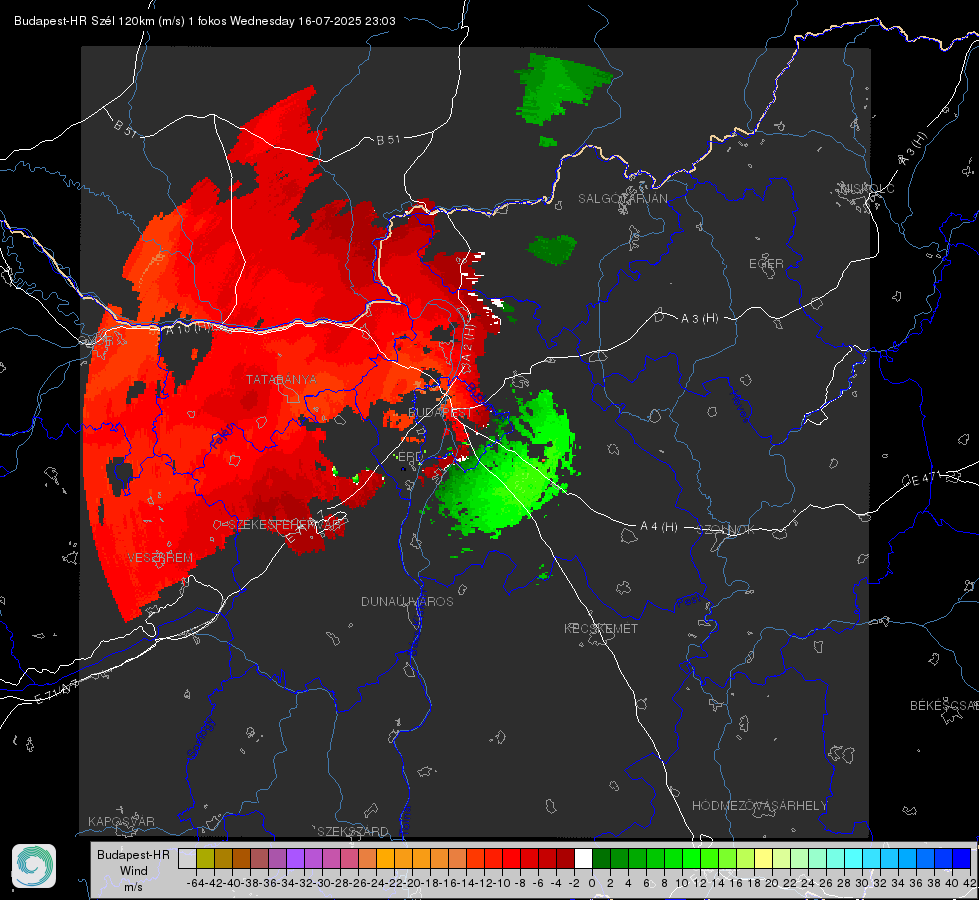
Task: Click the dark blue swatch between 40 and 42
Action: [962, 858]
